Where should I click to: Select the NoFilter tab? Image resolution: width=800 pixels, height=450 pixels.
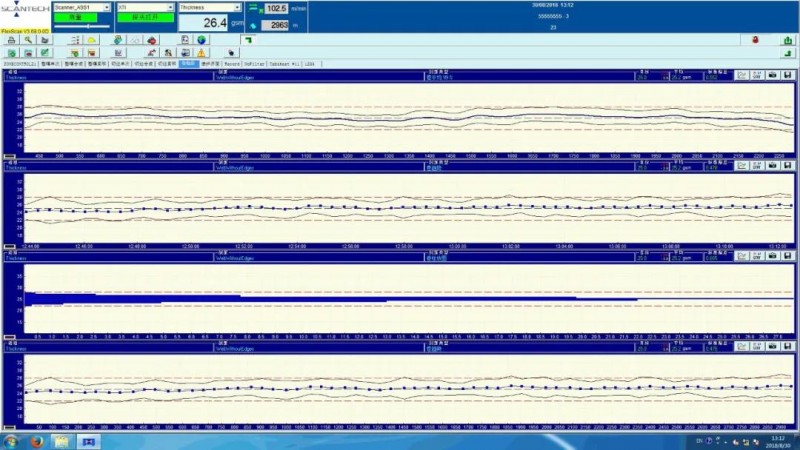[x=254, y=63]
